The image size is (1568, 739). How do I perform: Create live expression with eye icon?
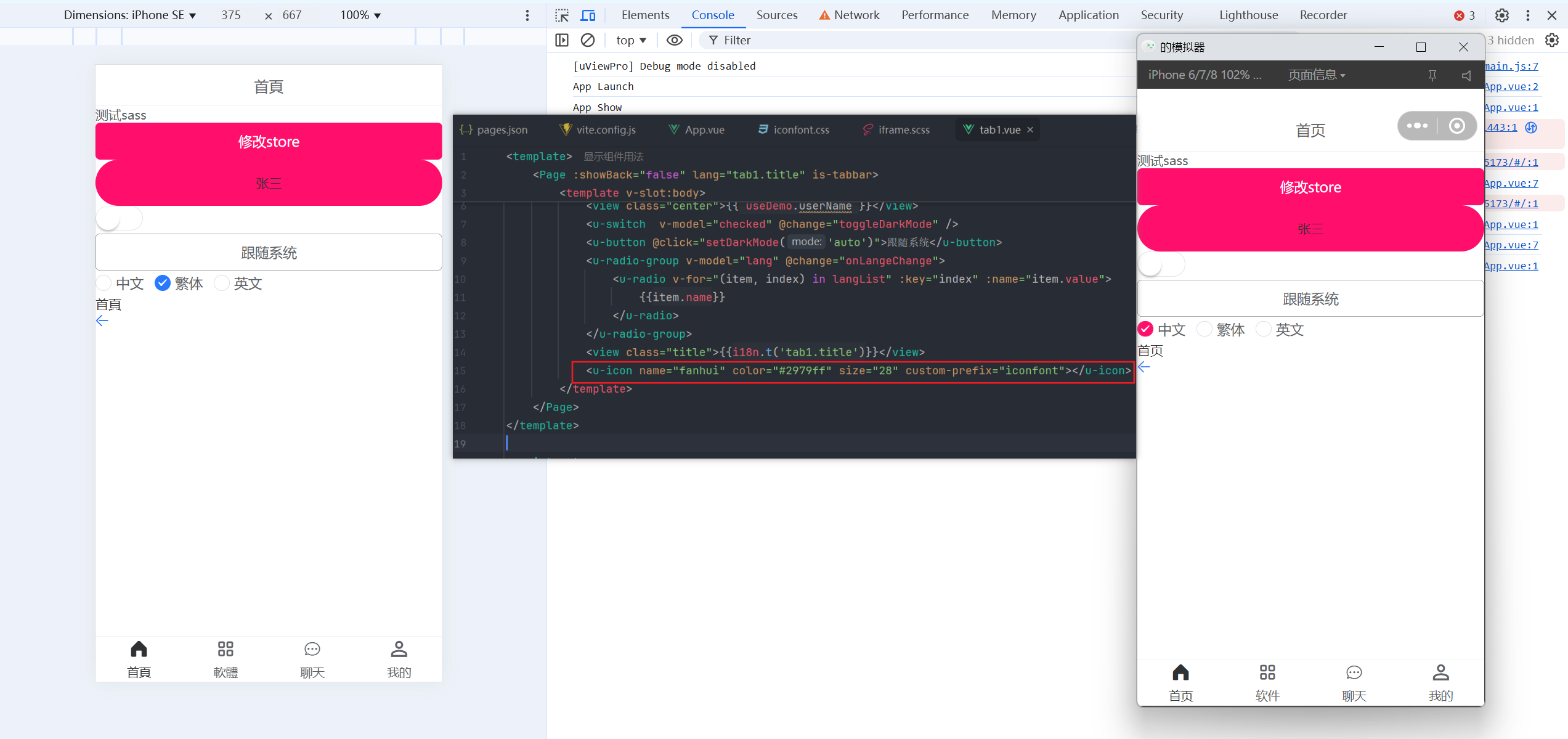click(x=675, y=40)
